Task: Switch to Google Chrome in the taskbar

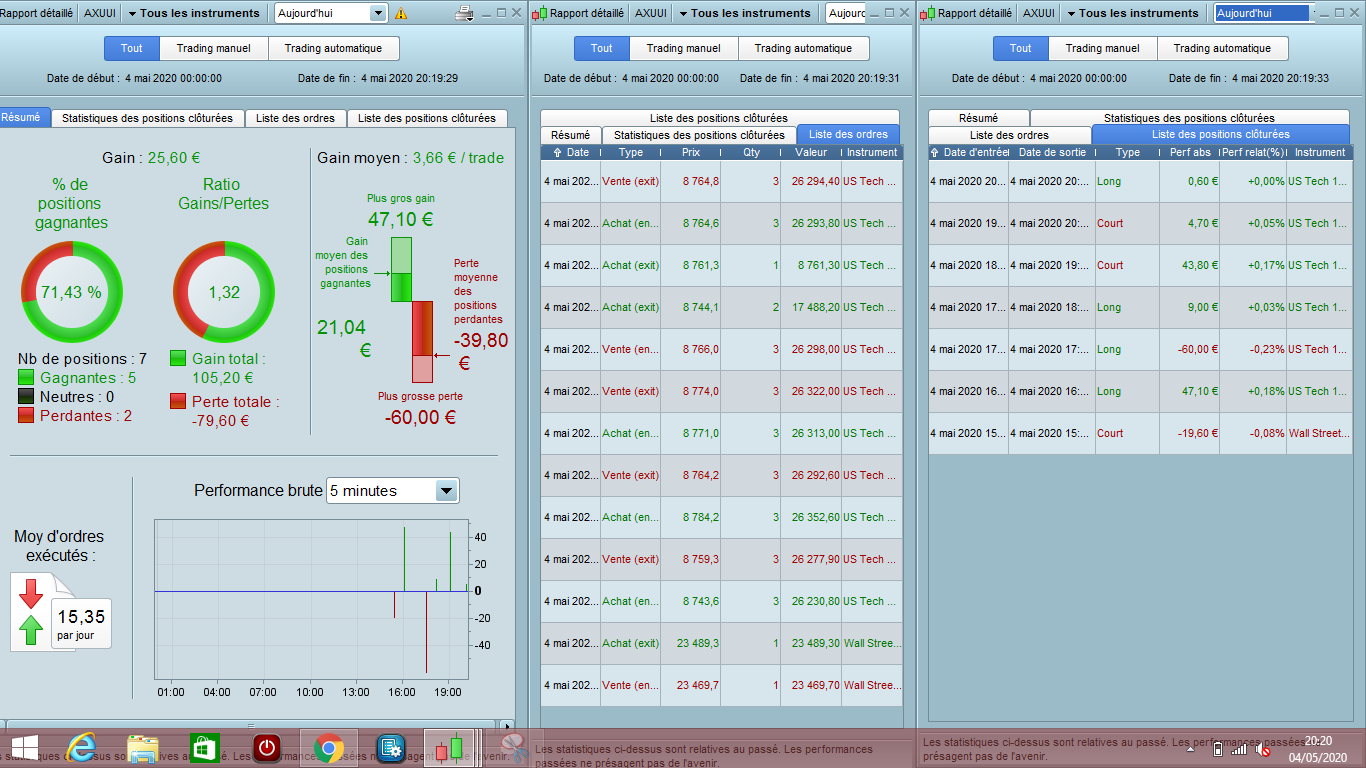Action: (x=328, y=748)
